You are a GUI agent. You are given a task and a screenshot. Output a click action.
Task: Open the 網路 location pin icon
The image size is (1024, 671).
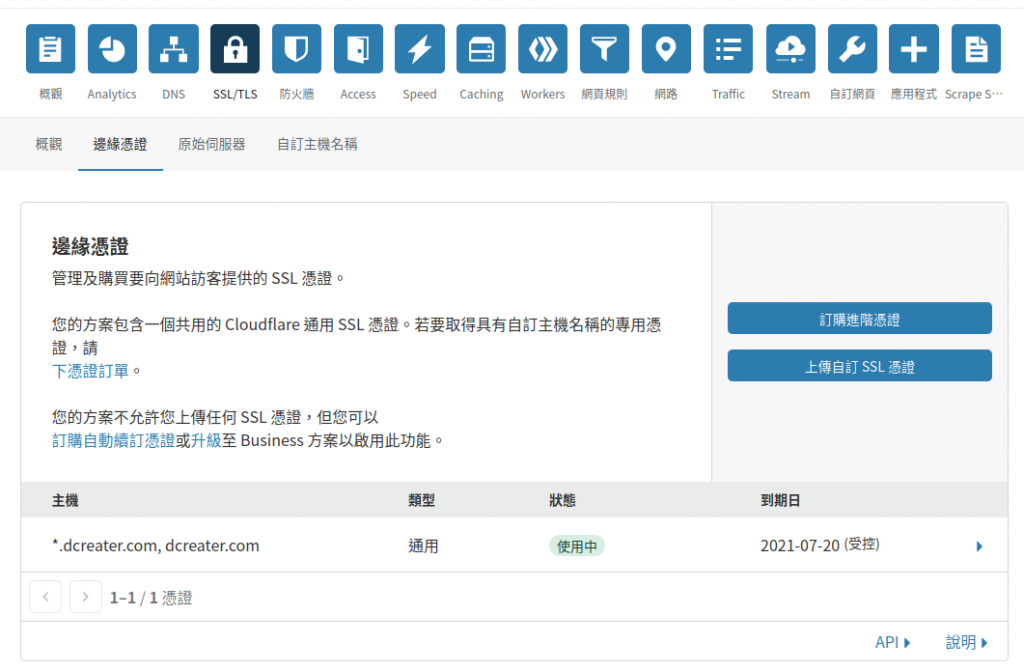pyautogui.click(x=666, y=49)
